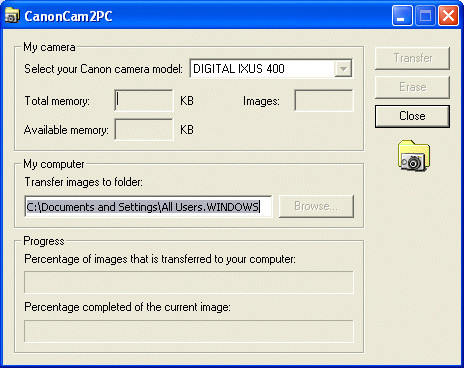465x369 pixels.
Task: Click 'Percentage completed of the current image:' label
Action: click(x=127, y=307)
